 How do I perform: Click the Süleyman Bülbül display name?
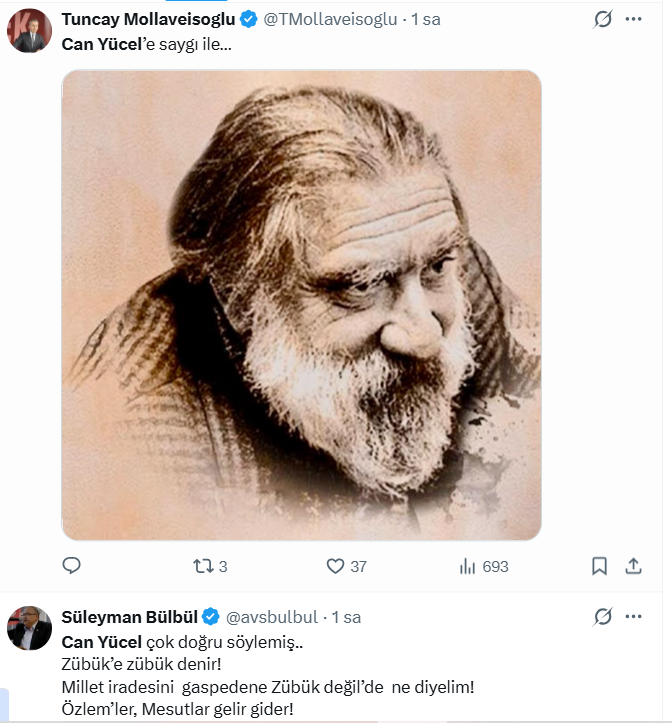click(x=129, y=616)
